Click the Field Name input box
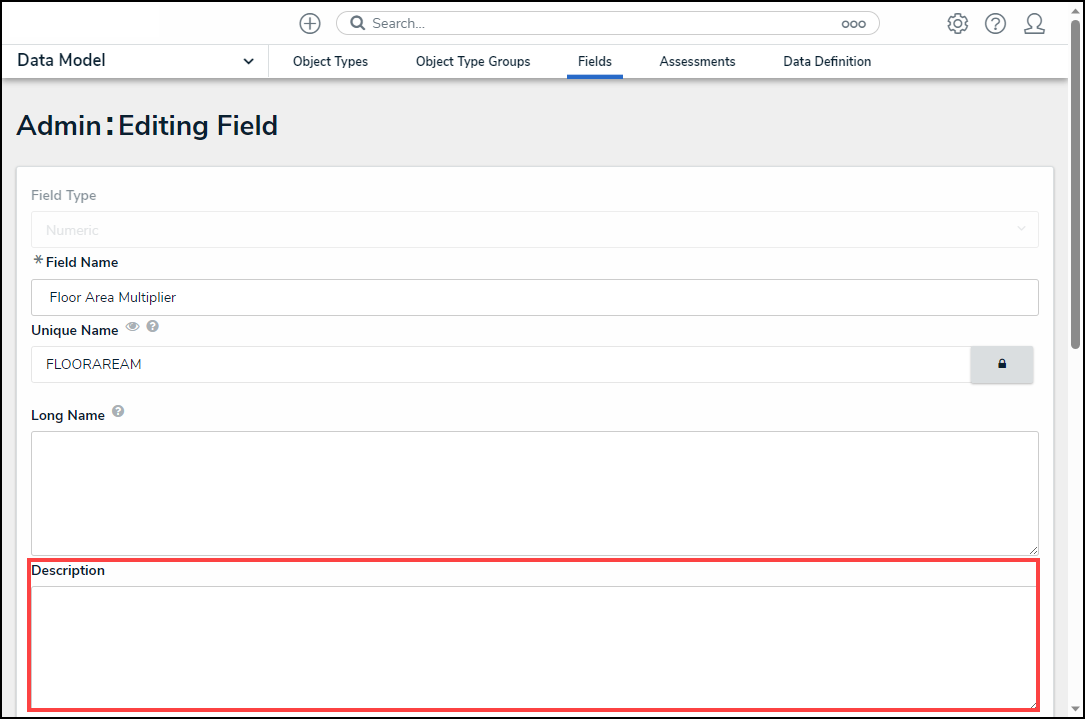 (x=534, y=297)
